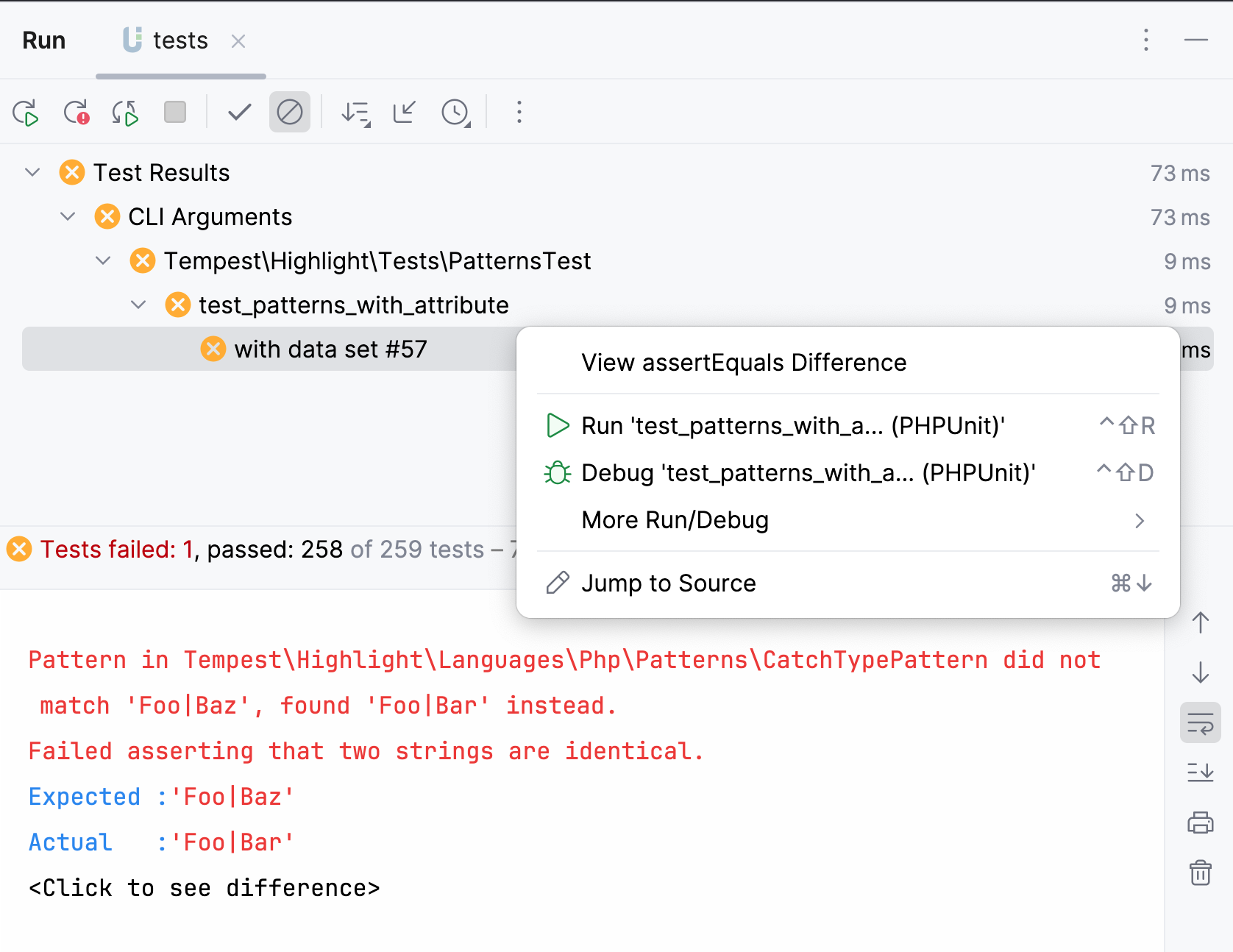Image resolution: width=1233 pixels, height=952 pixels.
Task: Enable auto-test rerun on changes
Action: 124,113
